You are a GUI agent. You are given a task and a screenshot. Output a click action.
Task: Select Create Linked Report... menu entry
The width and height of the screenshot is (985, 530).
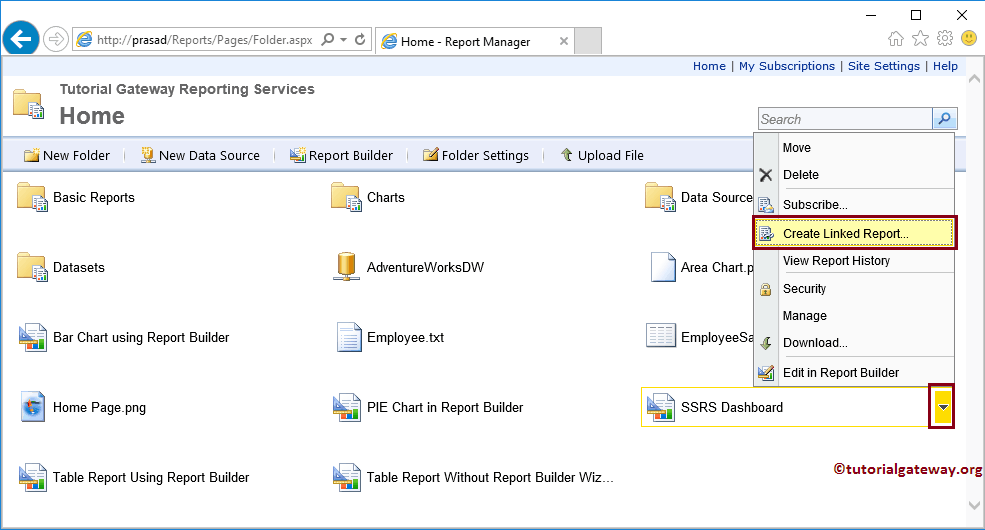point(854,234)
